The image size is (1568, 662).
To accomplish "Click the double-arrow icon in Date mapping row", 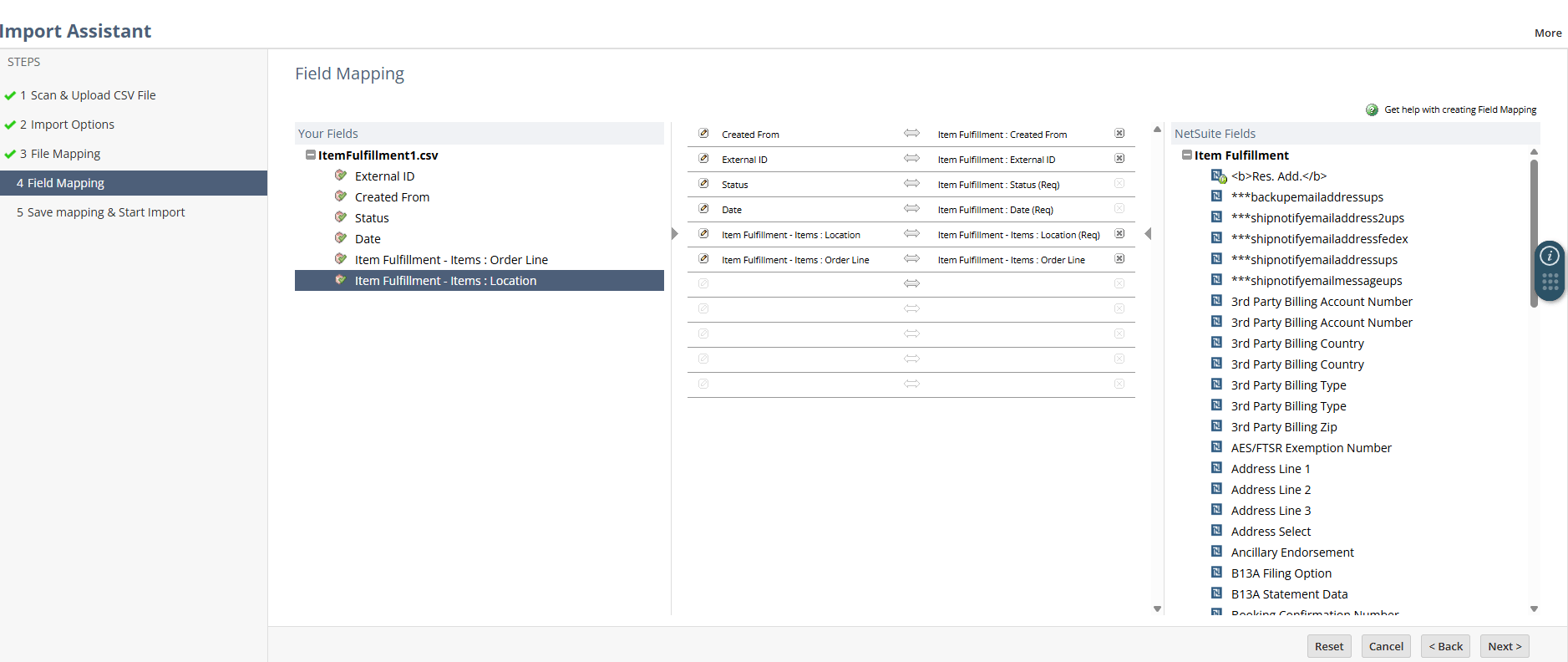I will pos(911,209).
